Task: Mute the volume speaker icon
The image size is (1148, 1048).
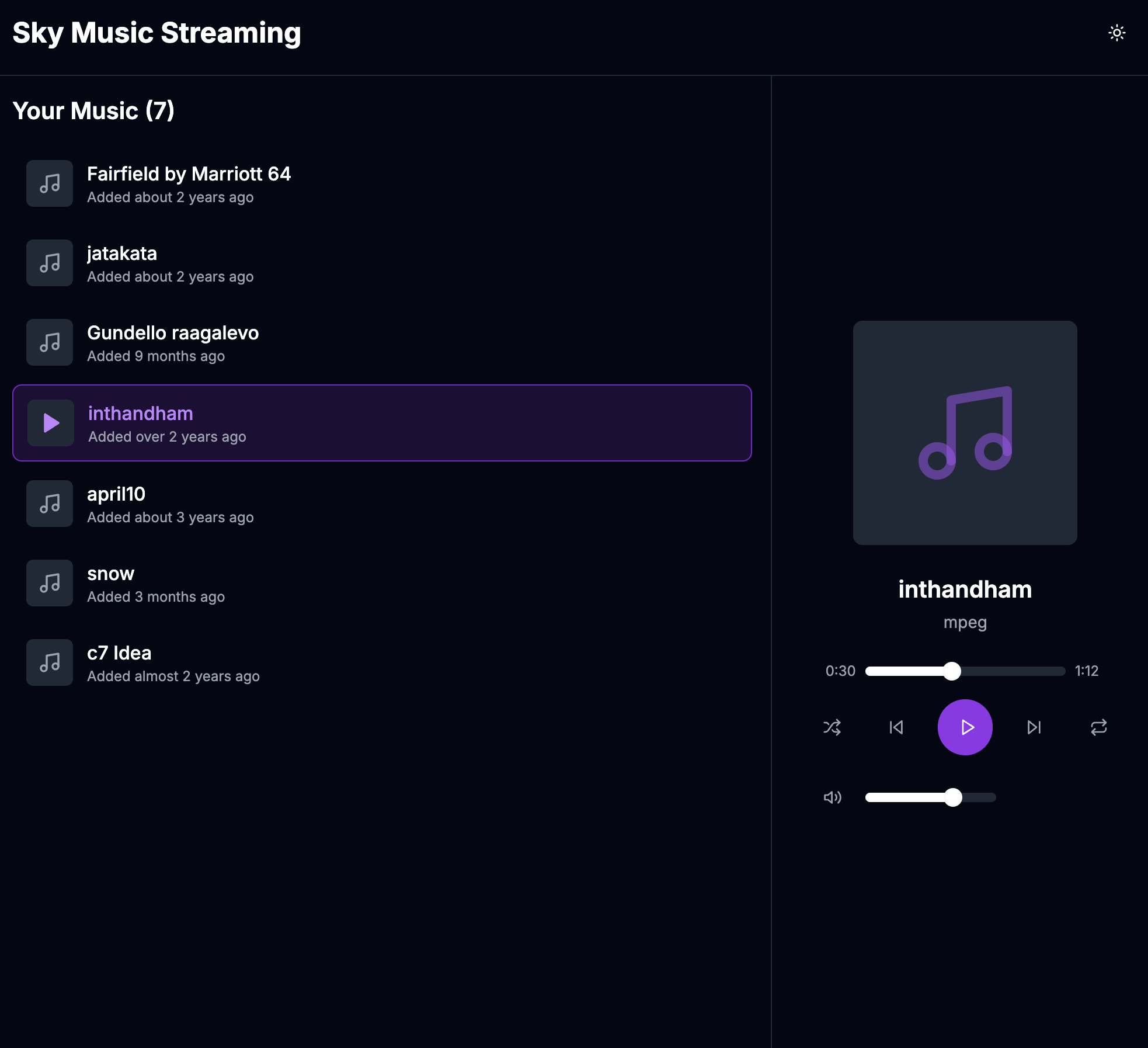Action: click(x=833, y=797)
